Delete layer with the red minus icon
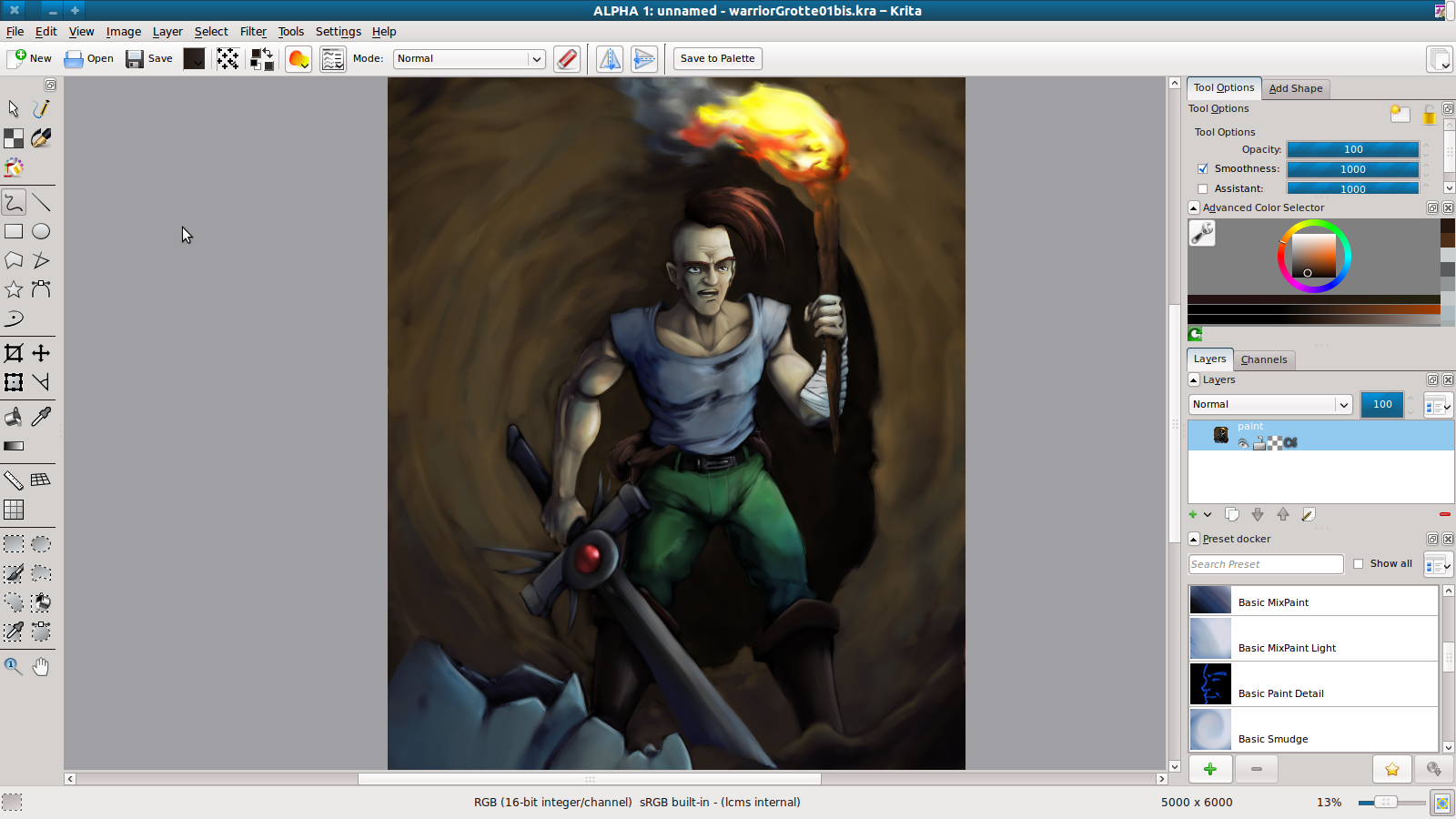The height and width of the screenshot is (819, 1456). pos(1444,515)
